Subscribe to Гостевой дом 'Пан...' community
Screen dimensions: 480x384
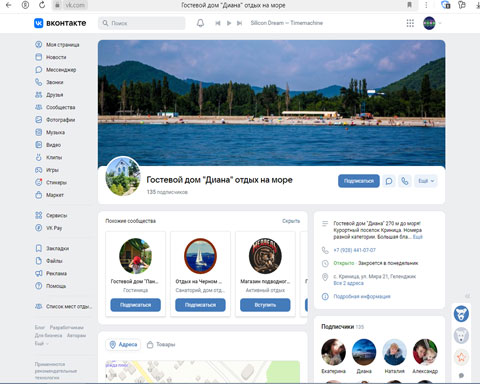(x=135, y=305)
